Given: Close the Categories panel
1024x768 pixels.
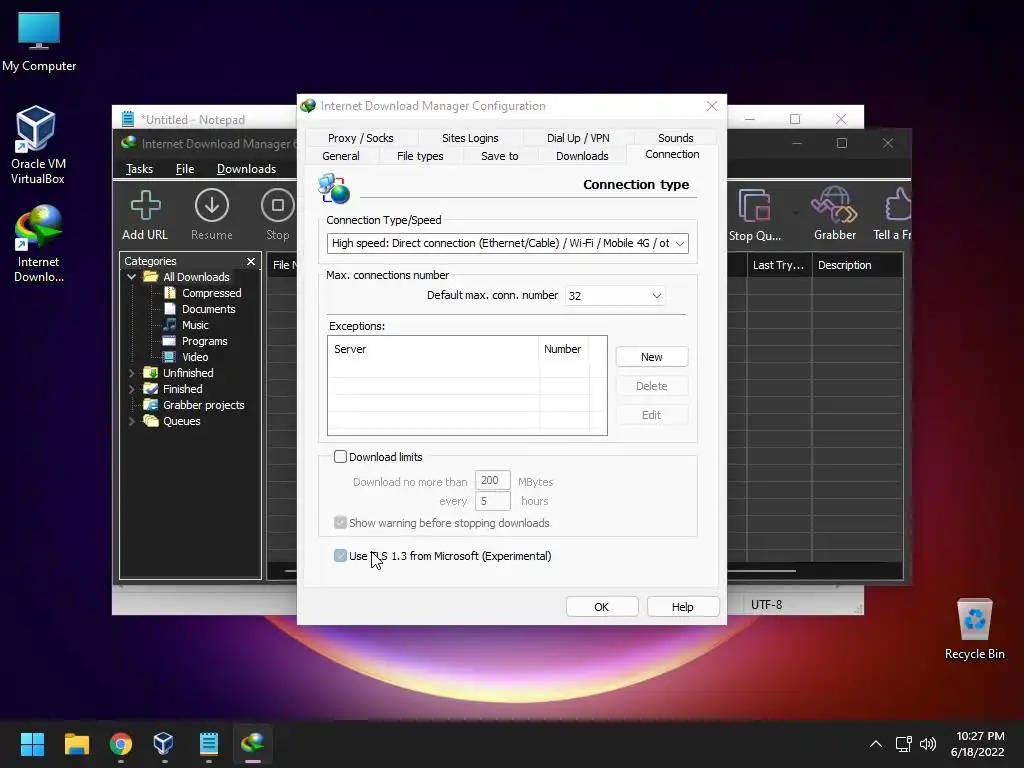Looking at the screenshot, I should point(251,261).
